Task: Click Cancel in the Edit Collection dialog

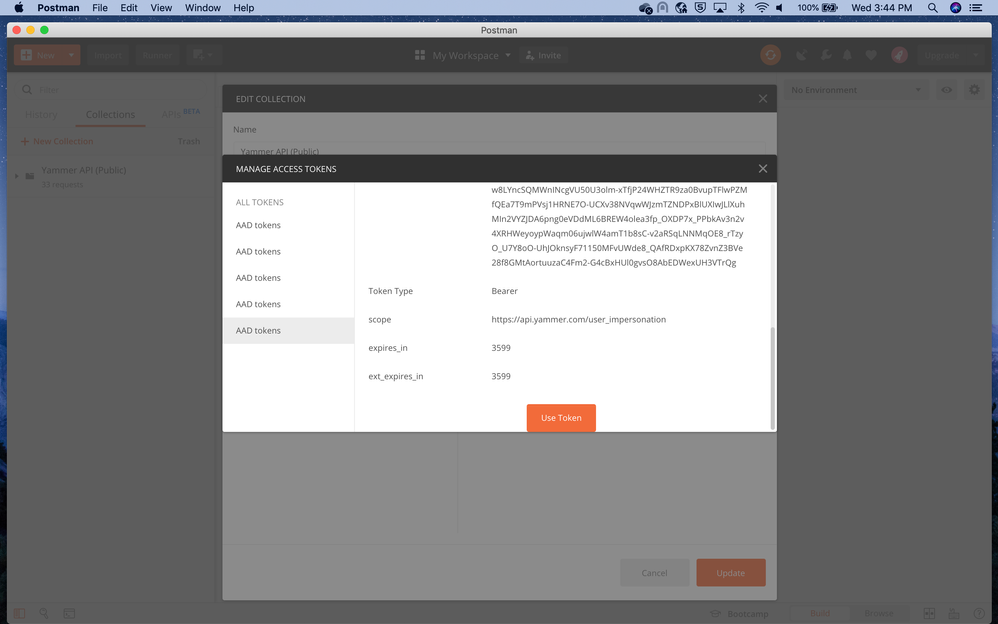Action: coord(654,573)
